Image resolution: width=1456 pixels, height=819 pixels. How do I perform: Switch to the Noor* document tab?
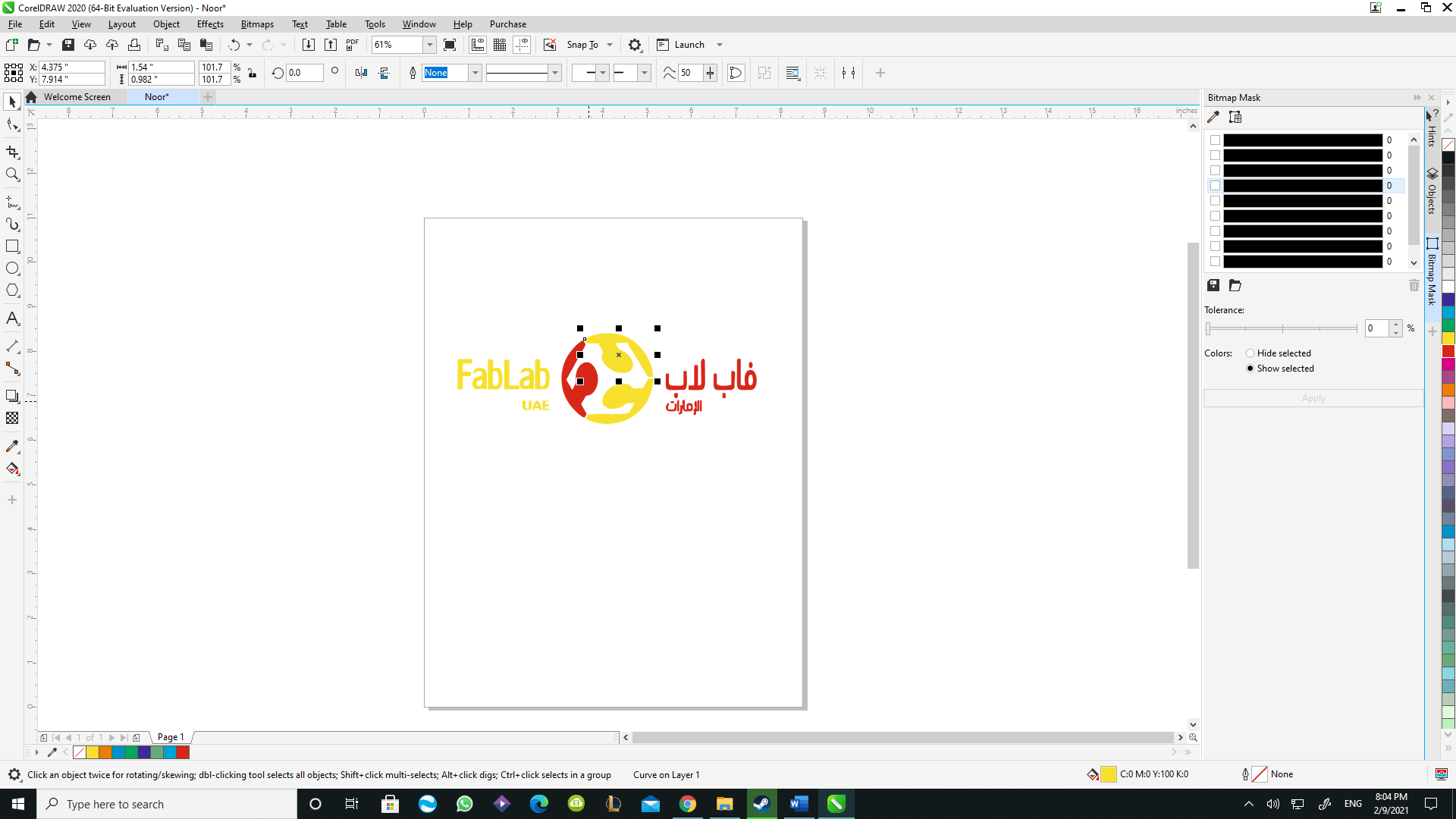coord(157,97)
